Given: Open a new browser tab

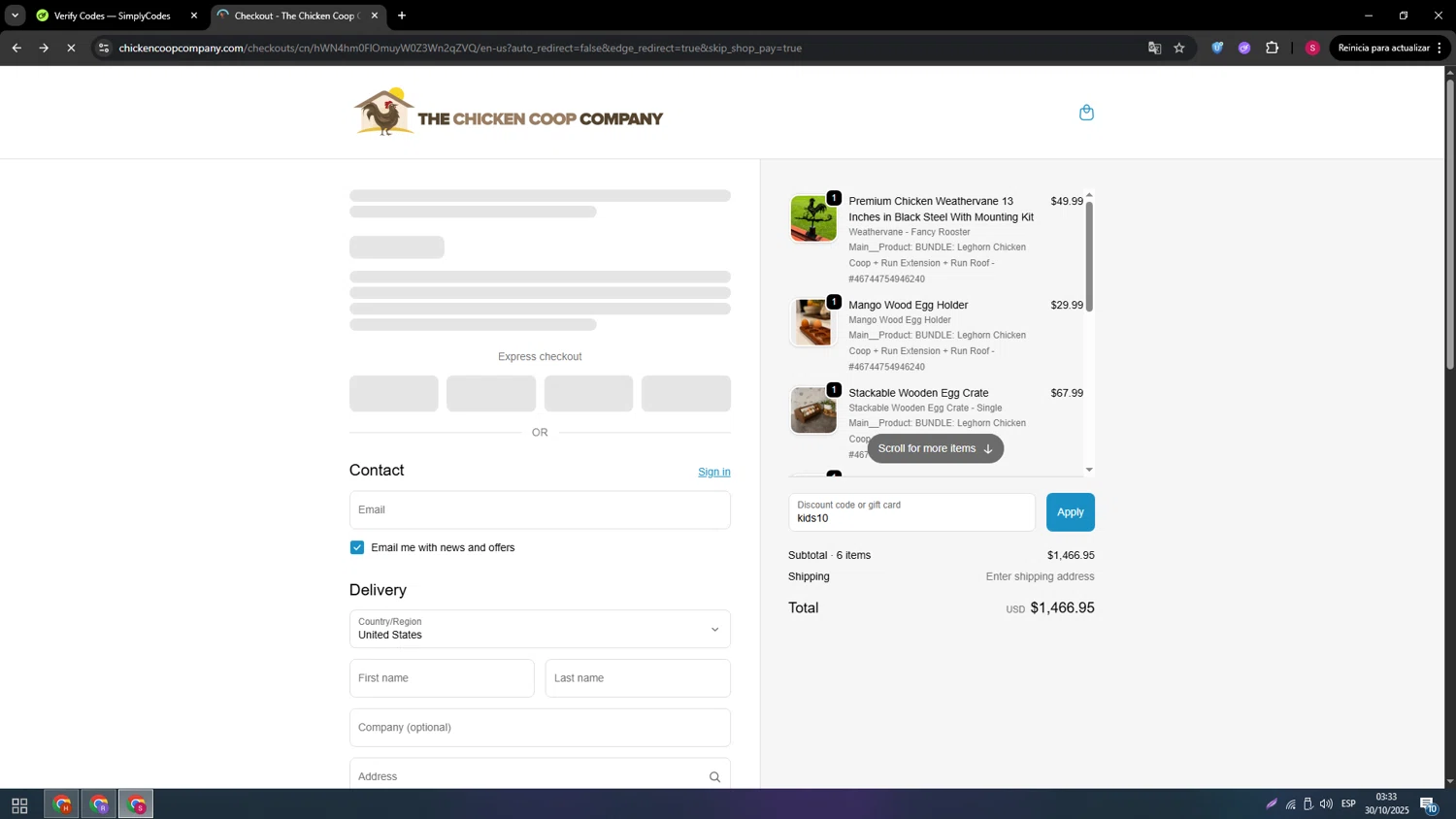Looking at the screenshot, I should tap(402, 16).
